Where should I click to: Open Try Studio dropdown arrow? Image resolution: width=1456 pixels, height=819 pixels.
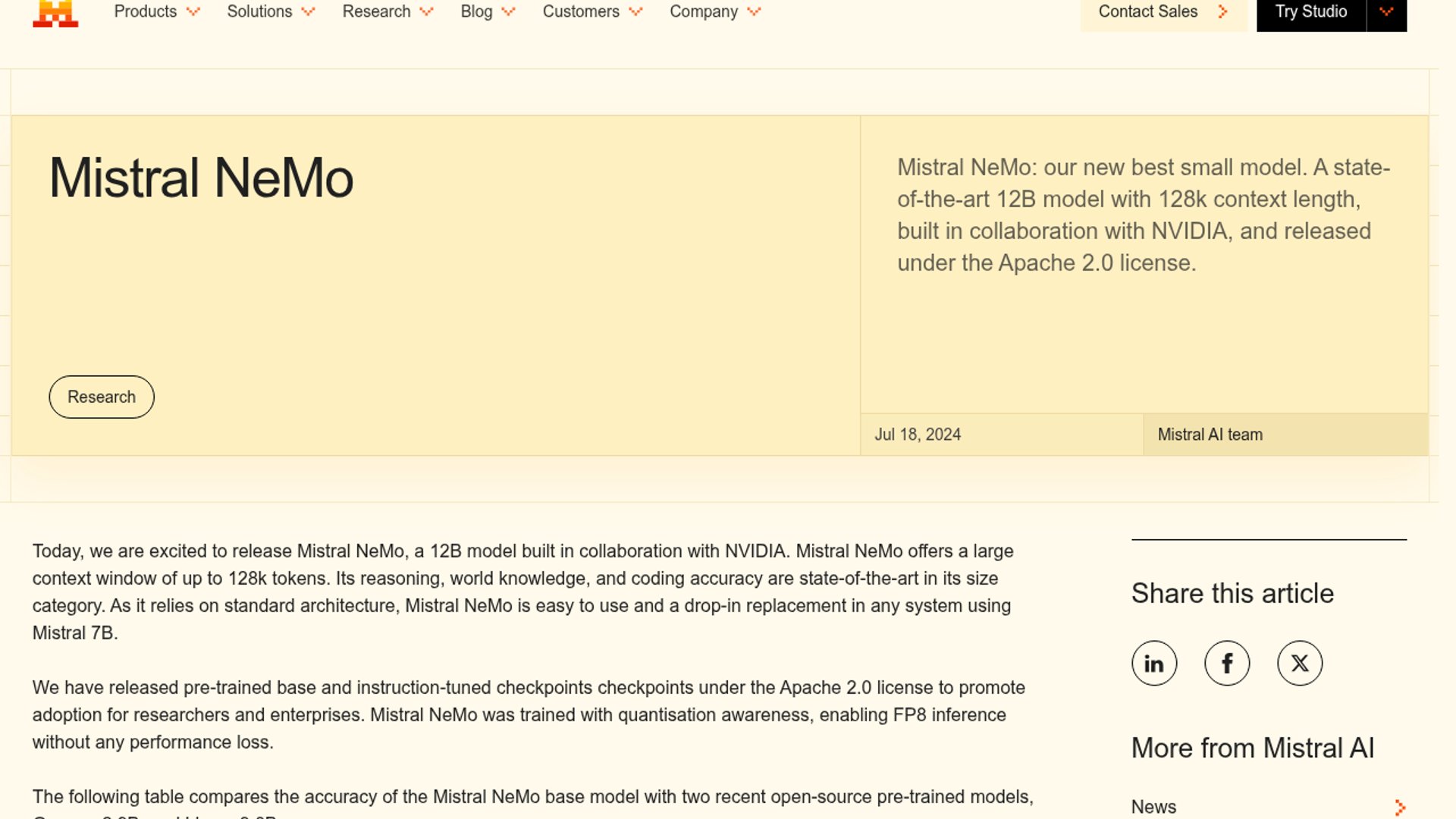pos(1386,11)
